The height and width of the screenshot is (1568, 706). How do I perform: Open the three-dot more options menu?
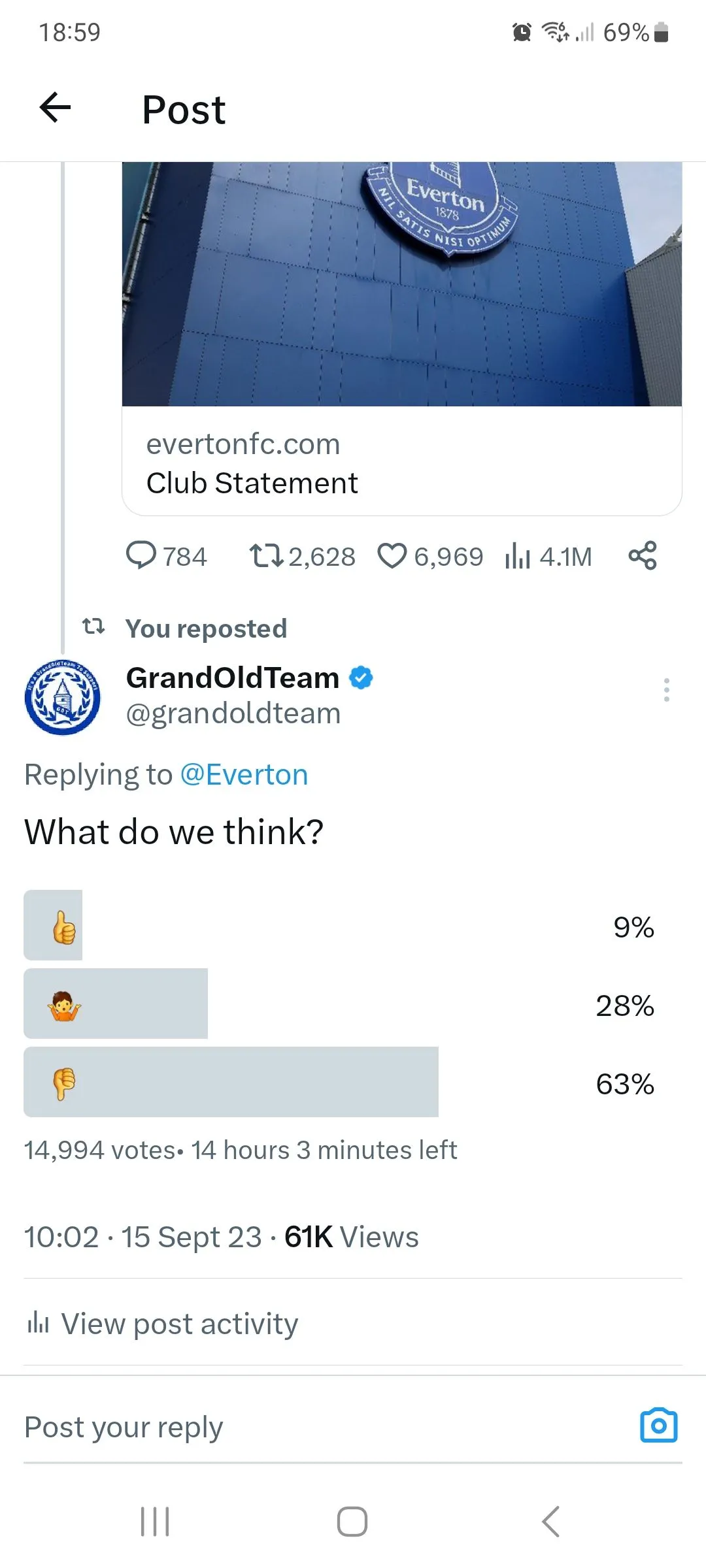[666, 690]
